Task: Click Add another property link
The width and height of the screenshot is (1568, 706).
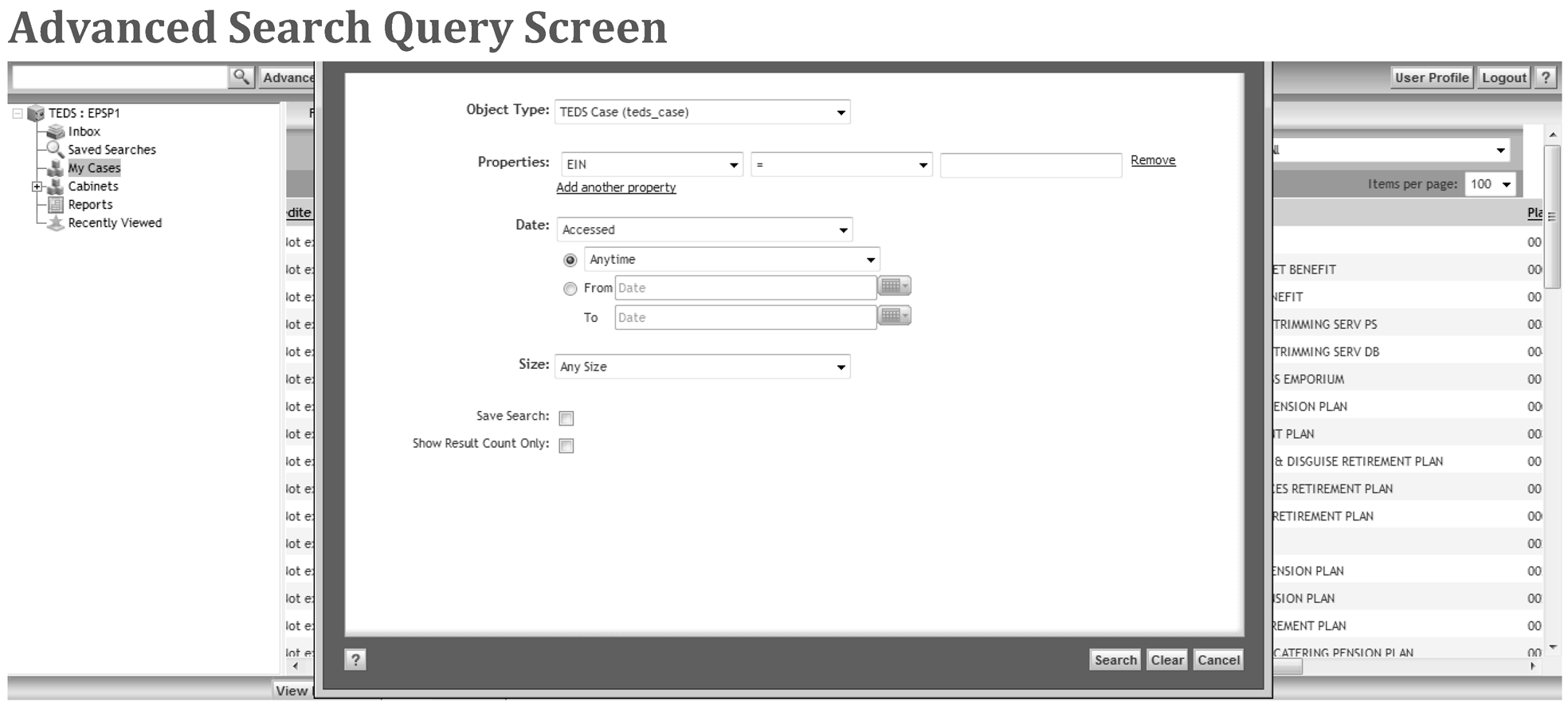Action: click(x=616, y=187)
